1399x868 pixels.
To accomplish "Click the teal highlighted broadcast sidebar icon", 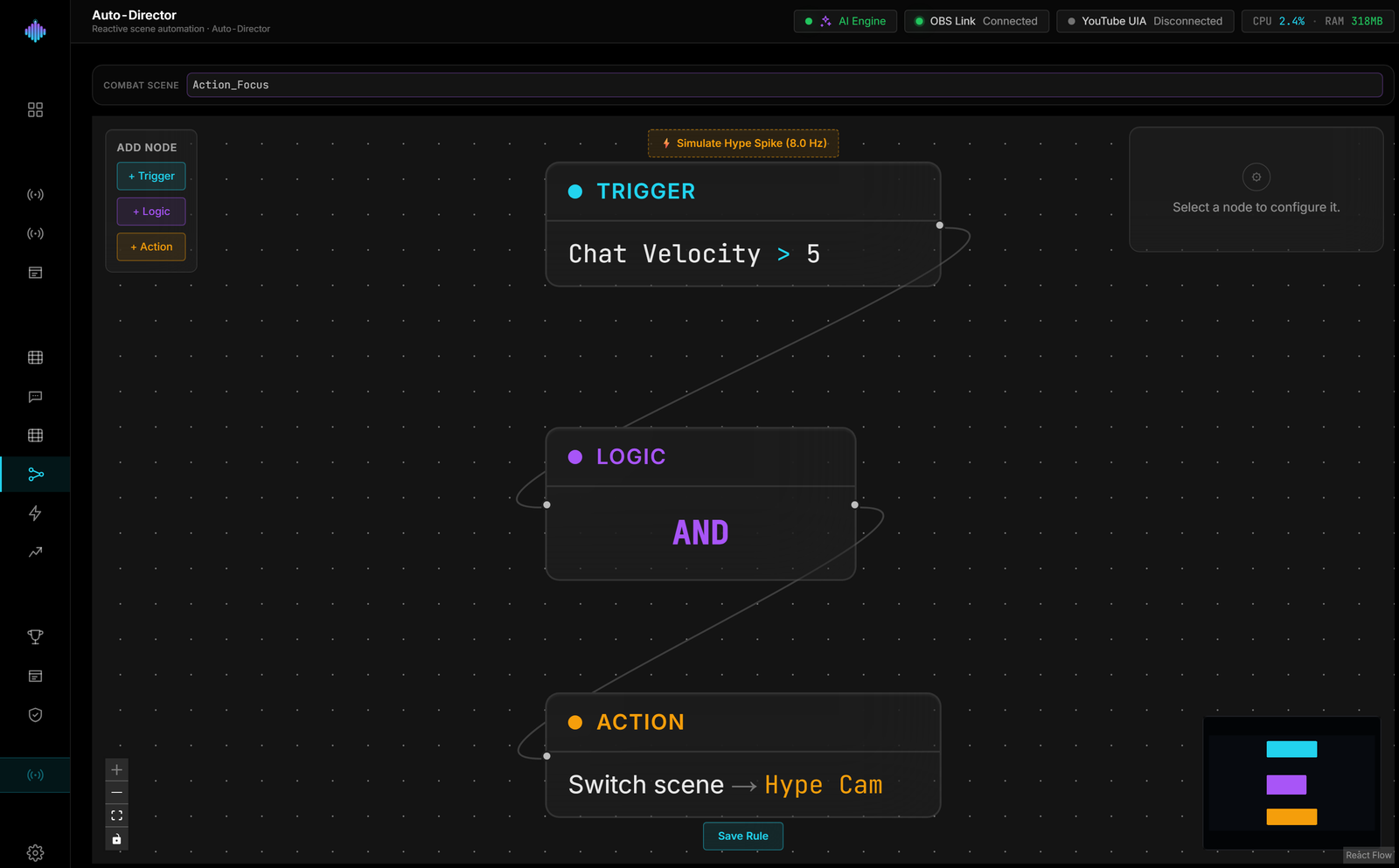I will (x=35, y=775).
